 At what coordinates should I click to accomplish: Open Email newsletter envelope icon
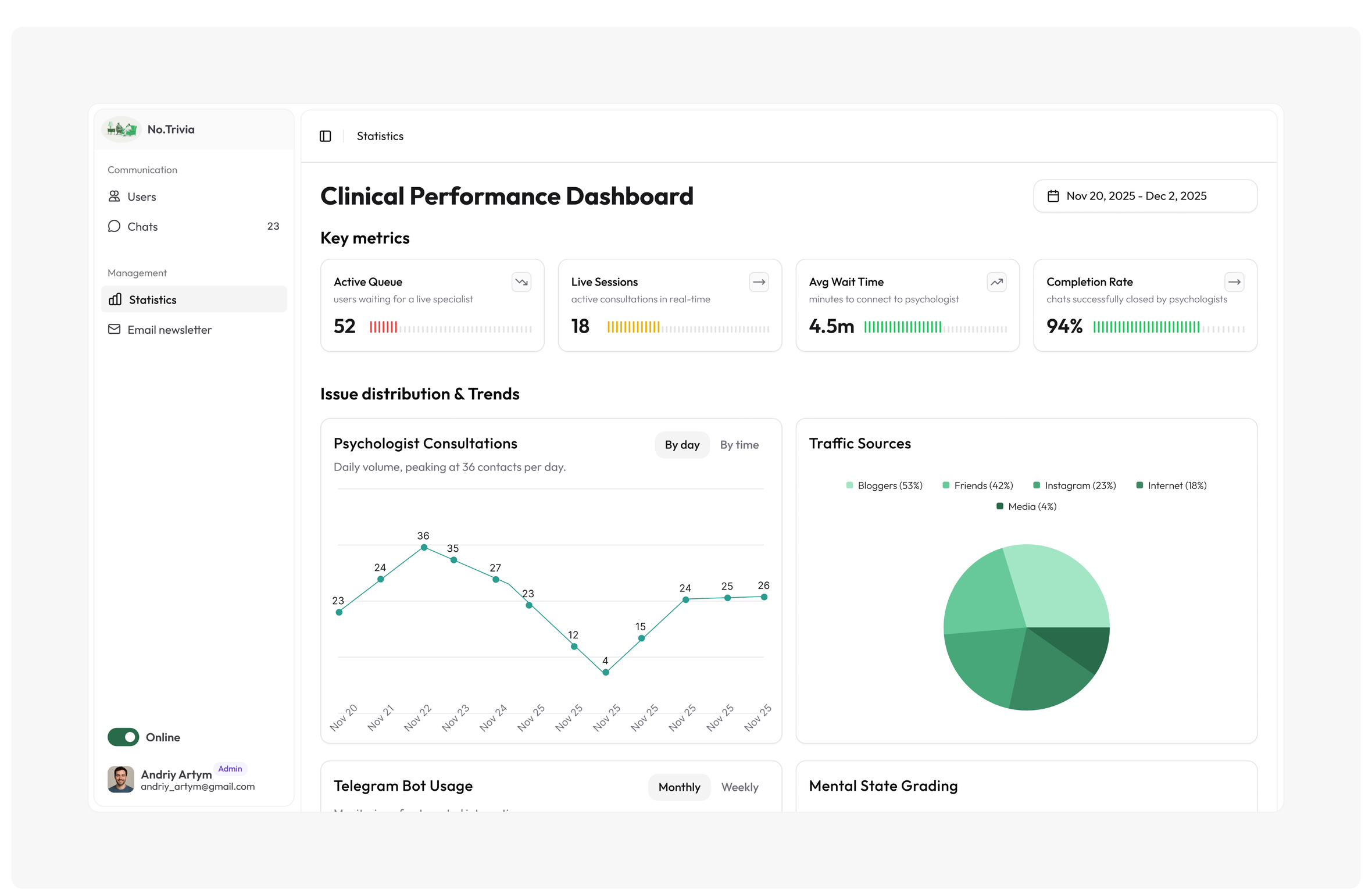pos(114,330)
